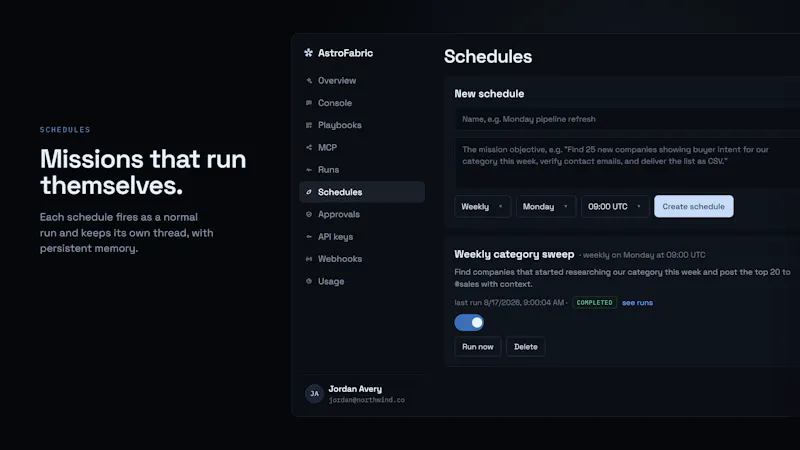Click the JA user avatar
This screenshot has height=450, width=800.
(x=314, y=393)
